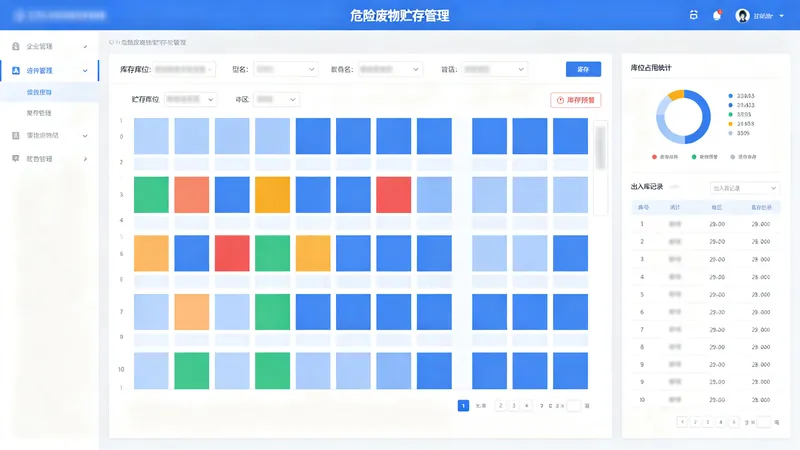Go to page 2 of the records table pagination
The width and height of the screenshot is (800, 450).
coord(695,422)
